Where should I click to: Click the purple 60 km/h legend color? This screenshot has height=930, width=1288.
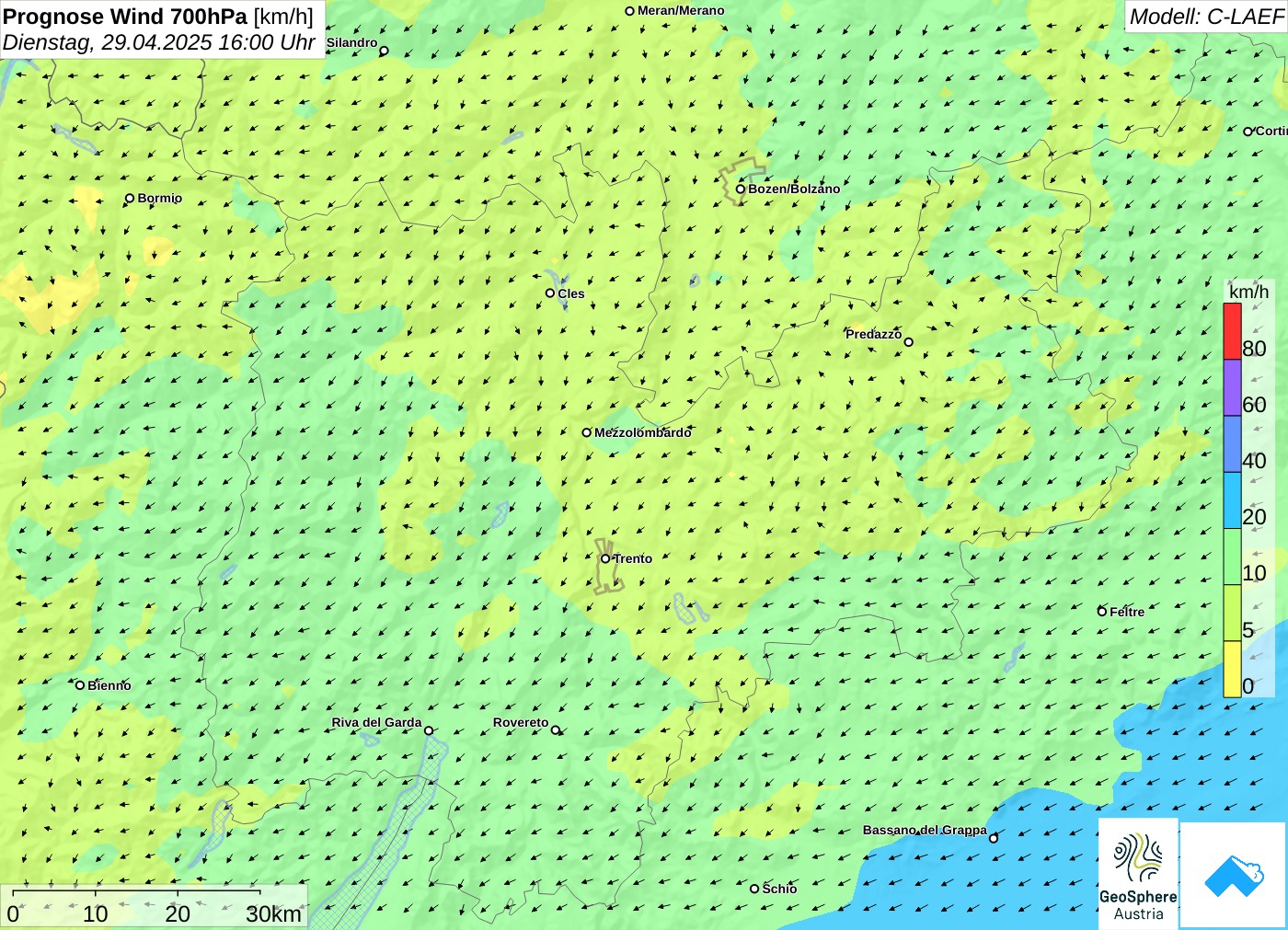(x=1232, y=387)
